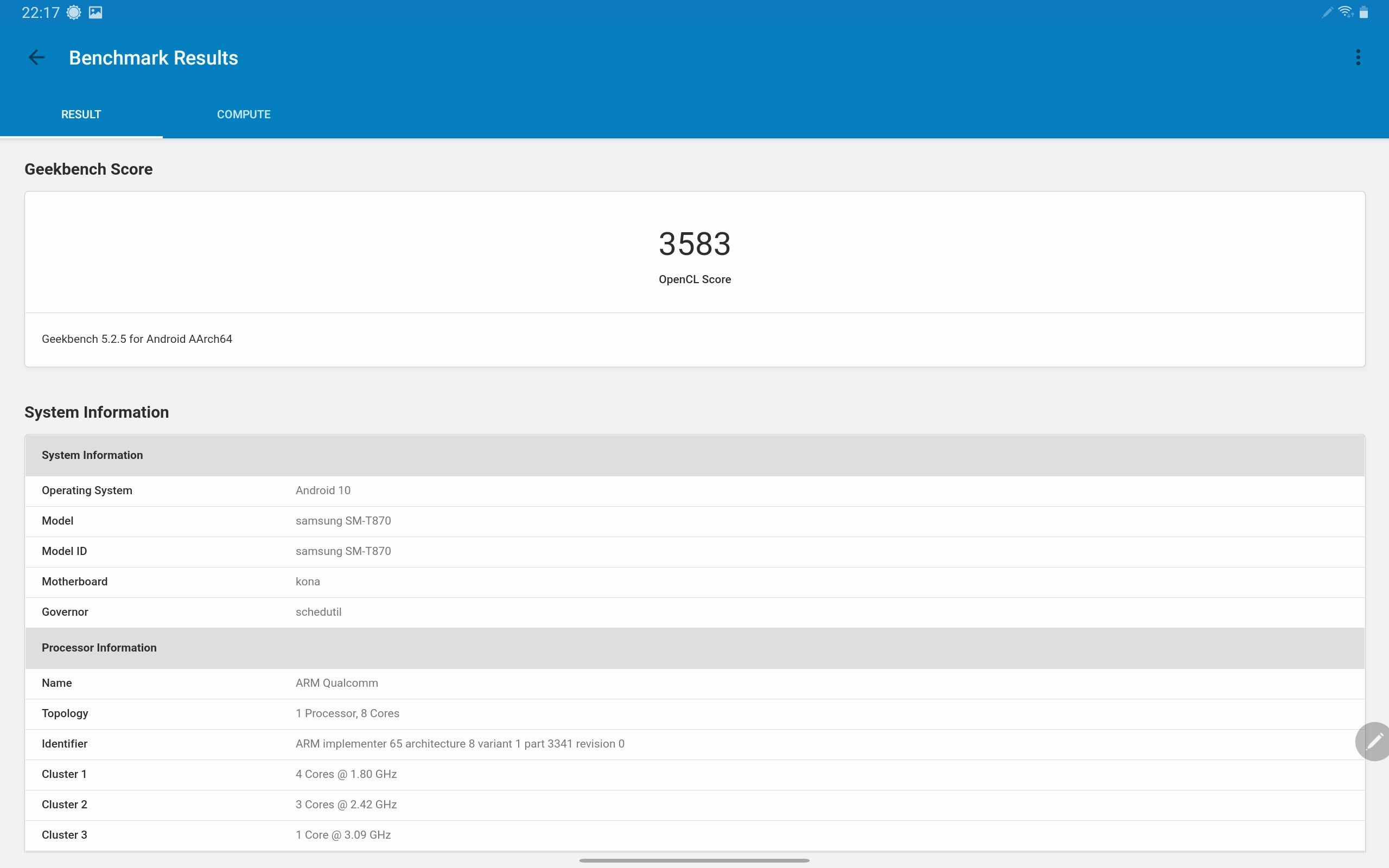
Task: Tap the floating pencil edit button
Action: pyautogui.click(x=1374, y=741)
